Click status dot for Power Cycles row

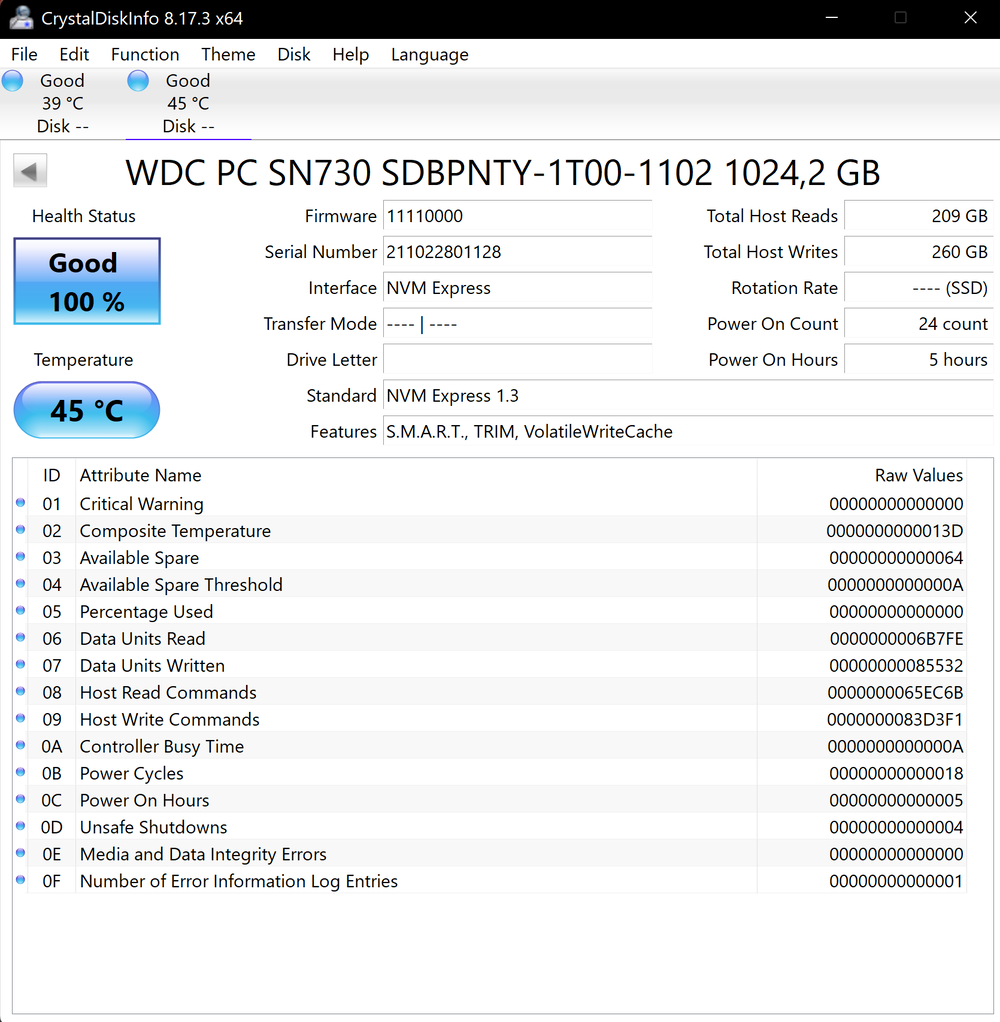point(20,772)
